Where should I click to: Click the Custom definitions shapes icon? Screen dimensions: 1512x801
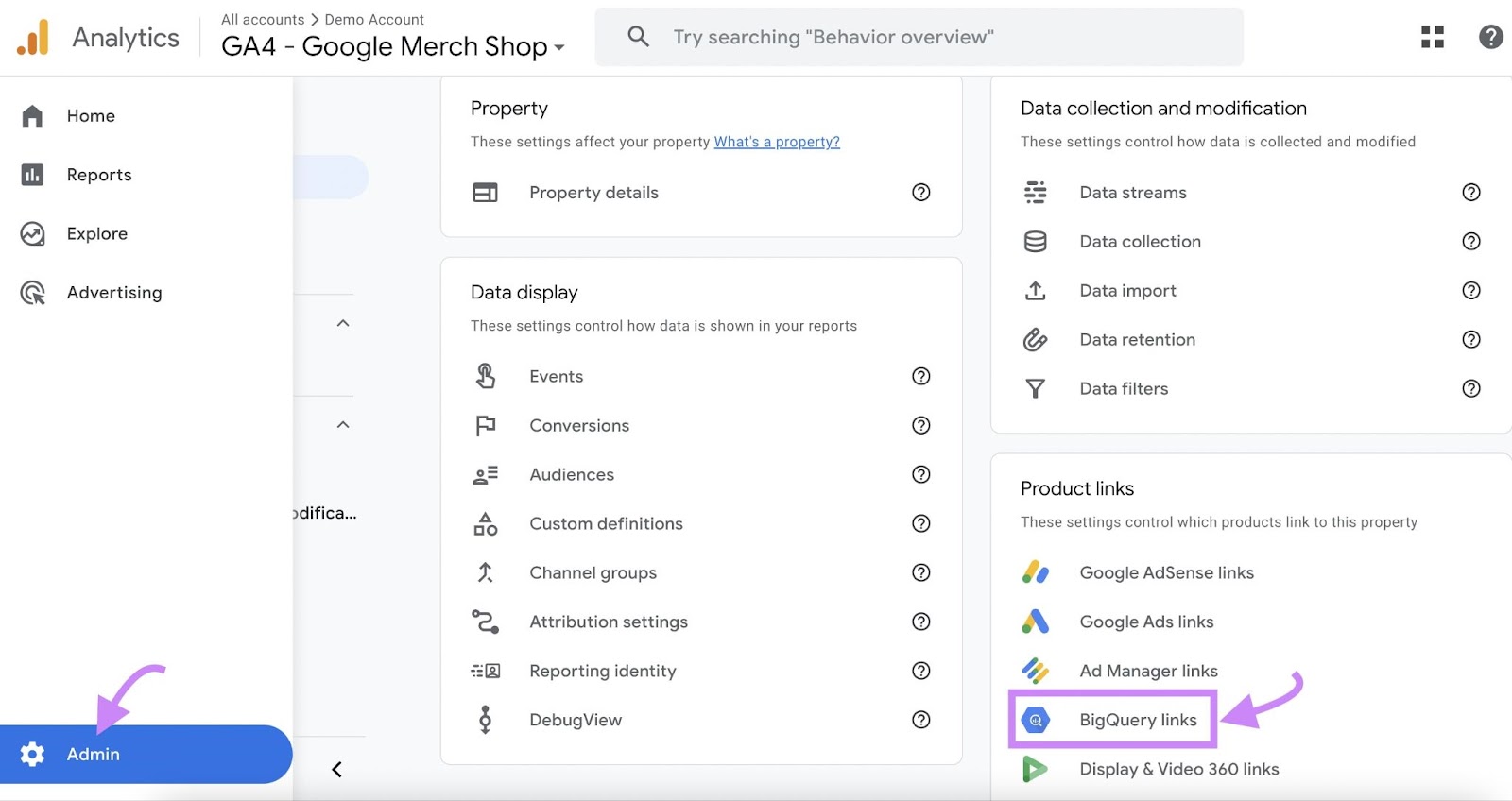485,523
